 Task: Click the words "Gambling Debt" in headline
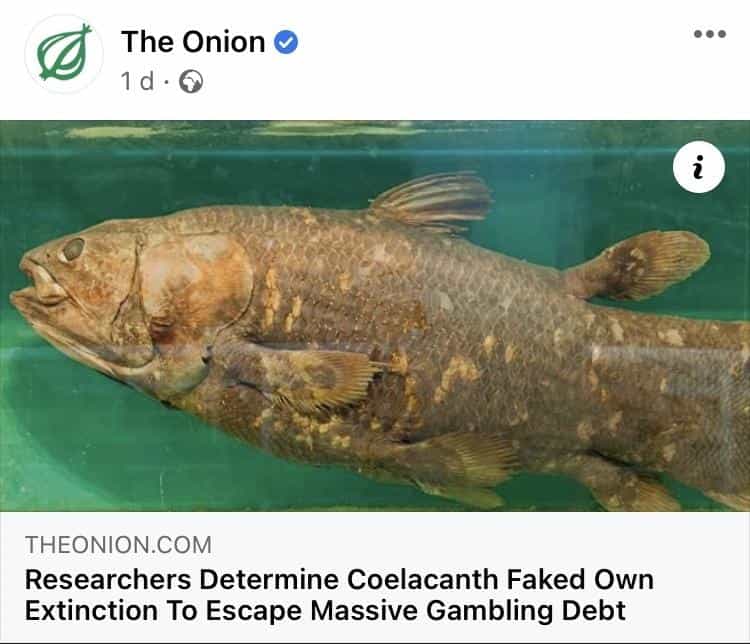coord(526,611)
